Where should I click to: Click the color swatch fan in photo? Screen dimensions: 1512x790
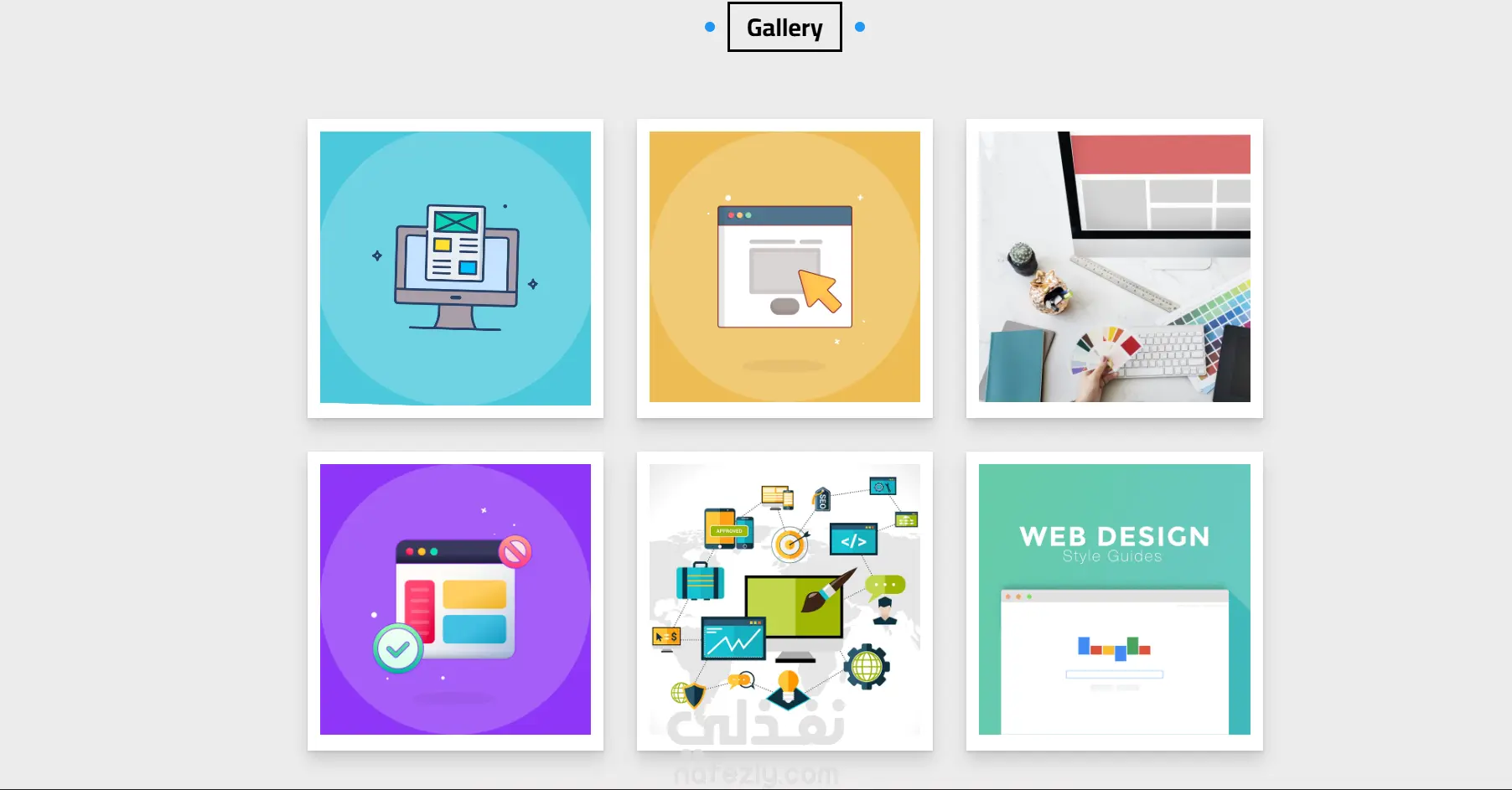tap(1106, 345)
